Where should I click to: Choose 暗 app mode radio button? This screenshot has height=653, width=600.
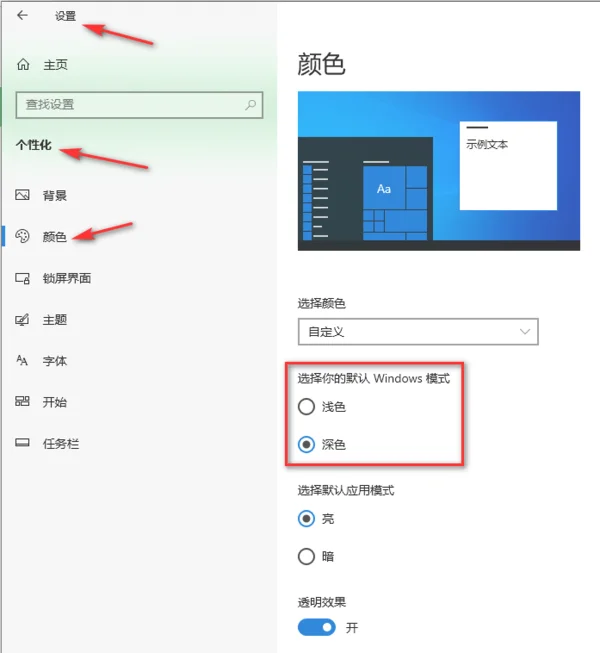click(x=306, y=556)
